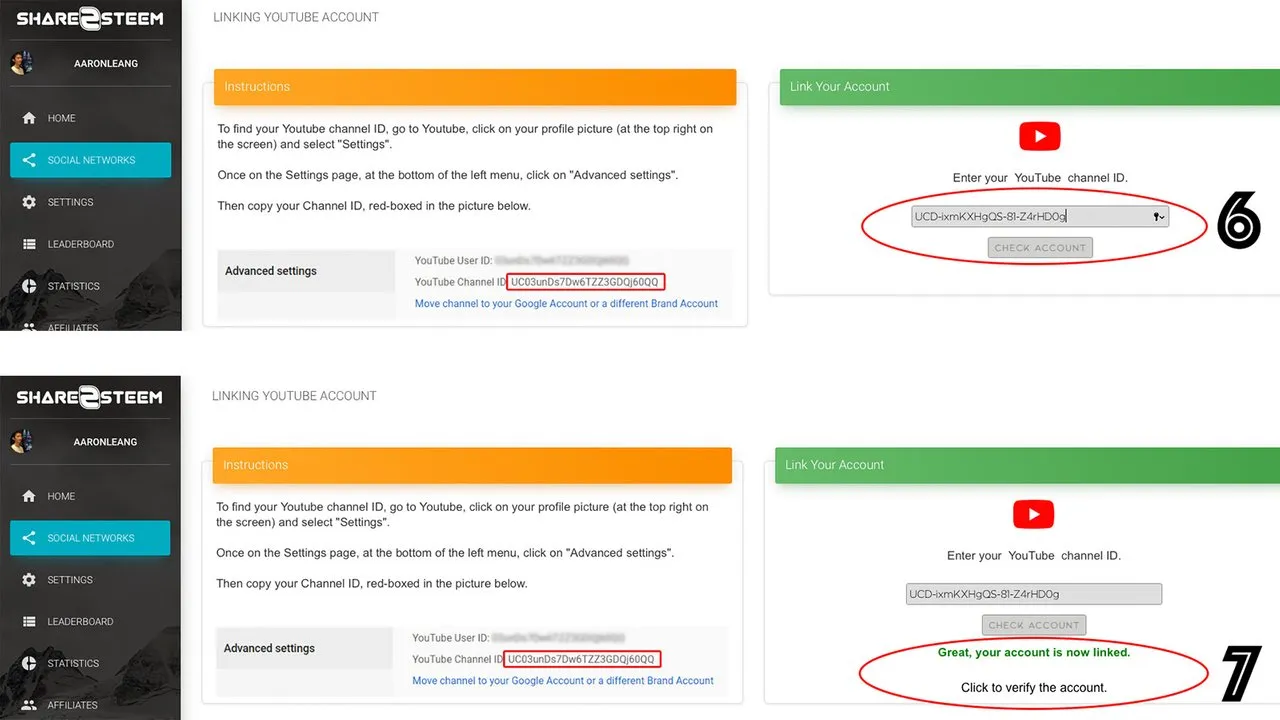
Task: Click the AARONLEANG avatar picture in top screenshot
Action: 21,63
